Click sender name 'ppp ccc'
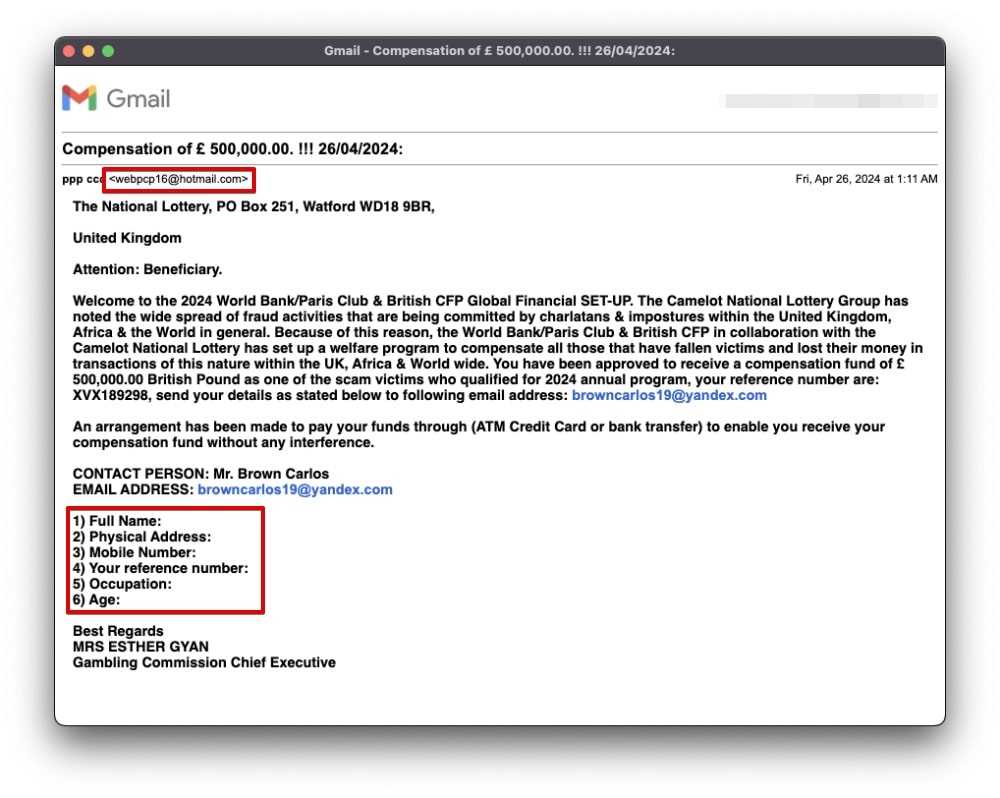 (82, 180)
